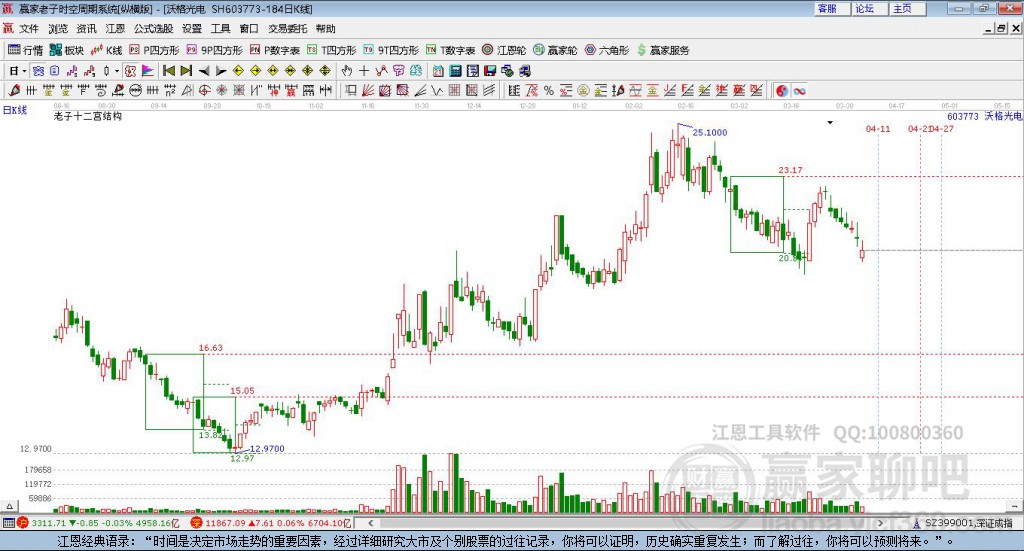
Task: Click the 老子十二宫结构 chart label
Action: [x=88, y=116]
